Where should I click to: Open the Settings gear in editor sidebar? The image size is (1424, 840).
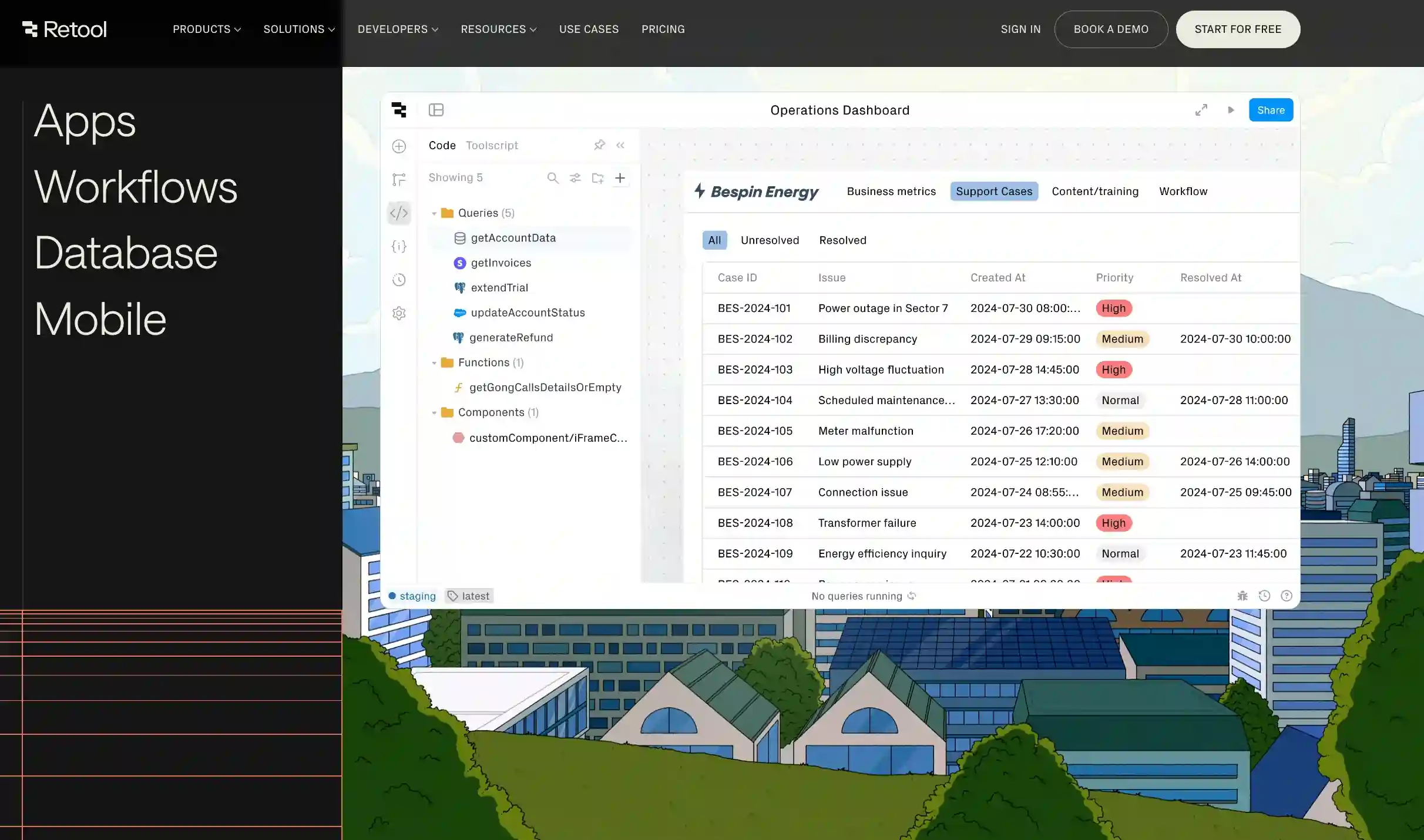point(399,313)
